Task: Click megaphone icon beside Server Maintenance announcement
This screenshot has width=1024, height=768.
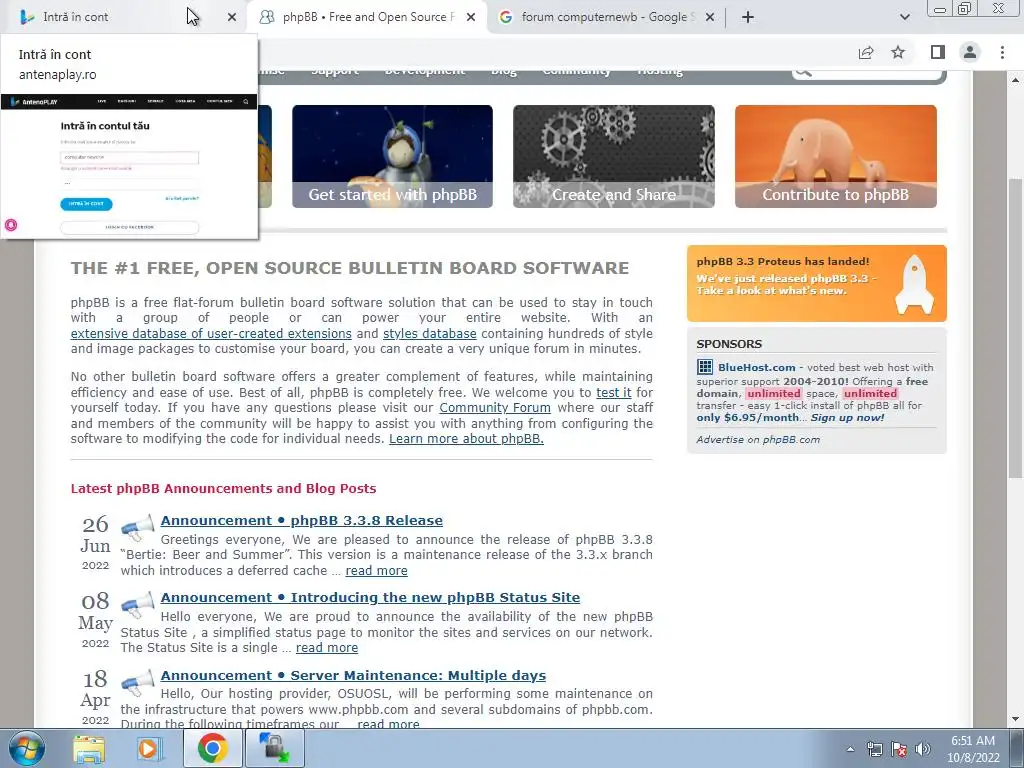Action: [138, 682]
